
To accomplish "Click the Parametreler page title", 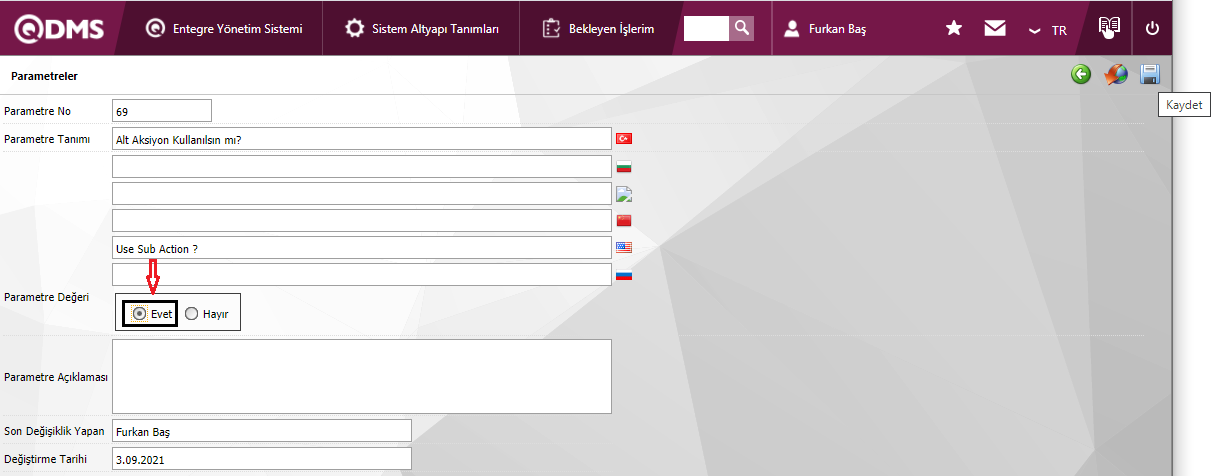I will [44, 76].
